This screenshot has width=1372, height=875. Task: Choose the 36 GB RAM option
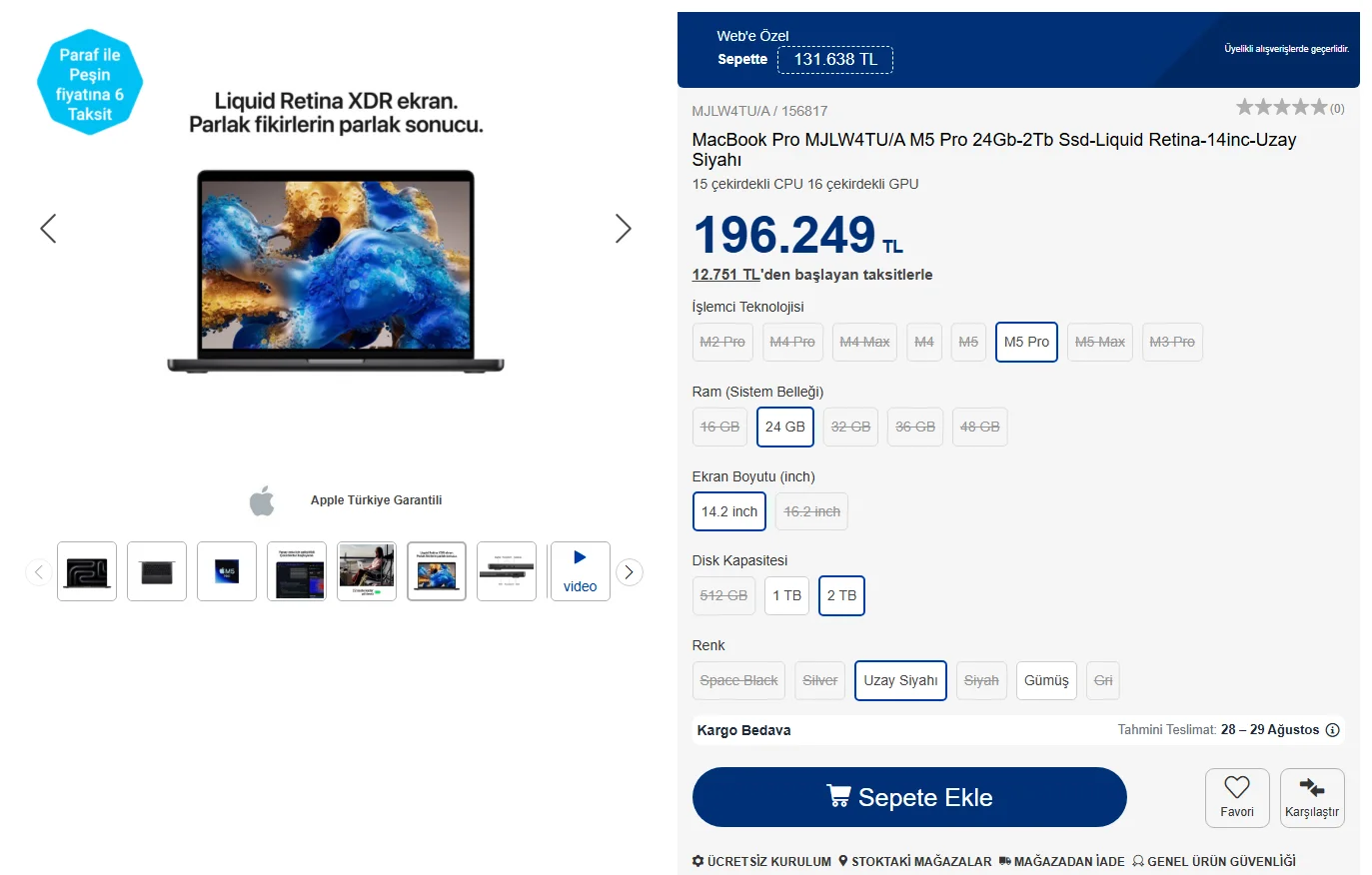pos(915,427)
